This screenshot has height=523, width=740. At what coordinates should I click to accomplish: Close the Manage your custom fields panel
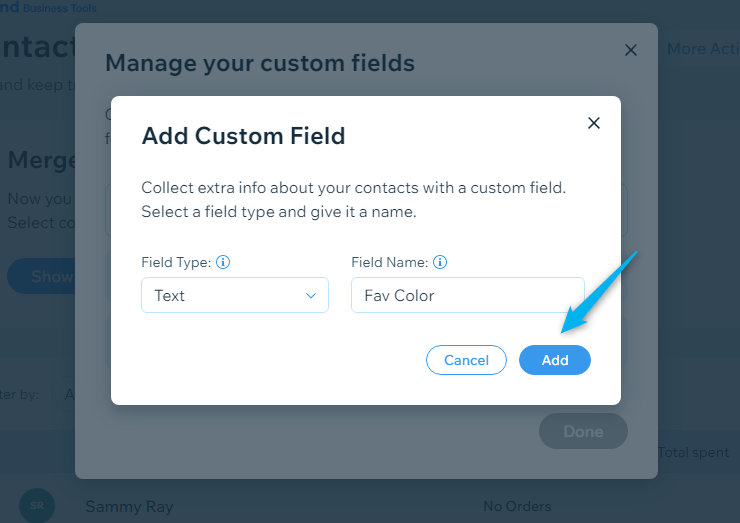click(631, 50)
